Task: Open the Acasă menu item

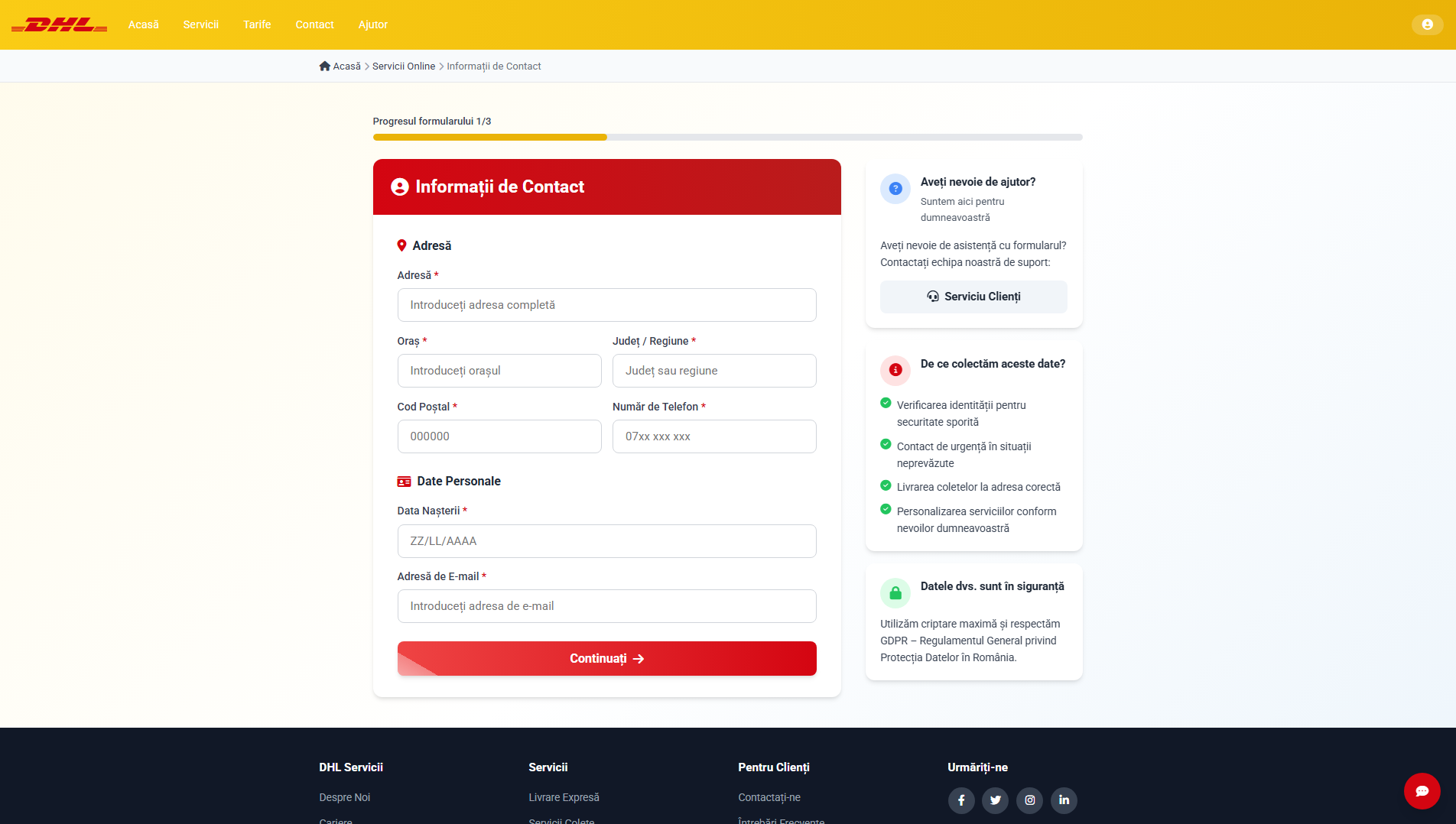Action: 144,24
